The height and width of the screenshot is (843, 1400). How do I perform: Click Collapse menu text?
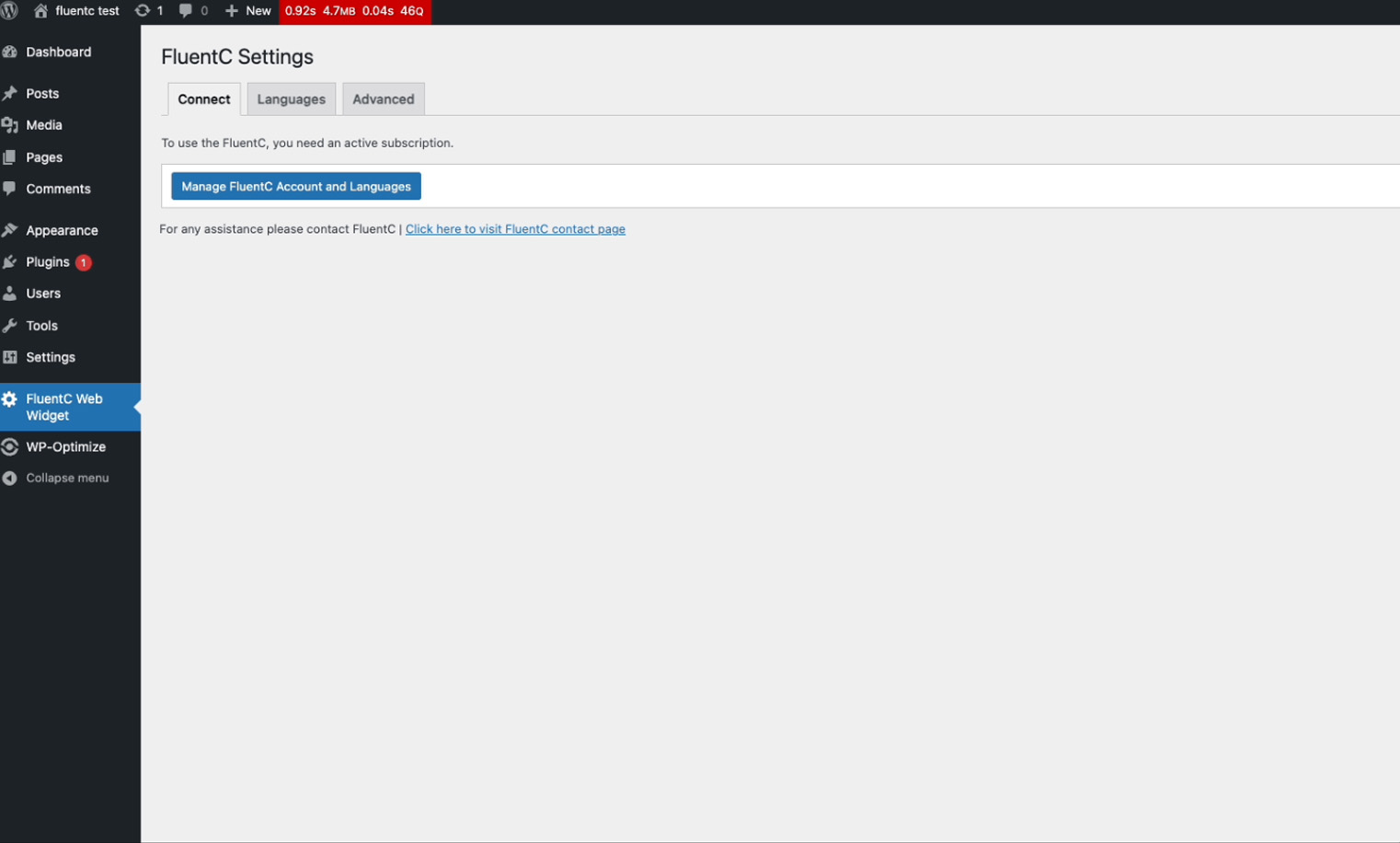pyautogui.click(x=67, y=479)
